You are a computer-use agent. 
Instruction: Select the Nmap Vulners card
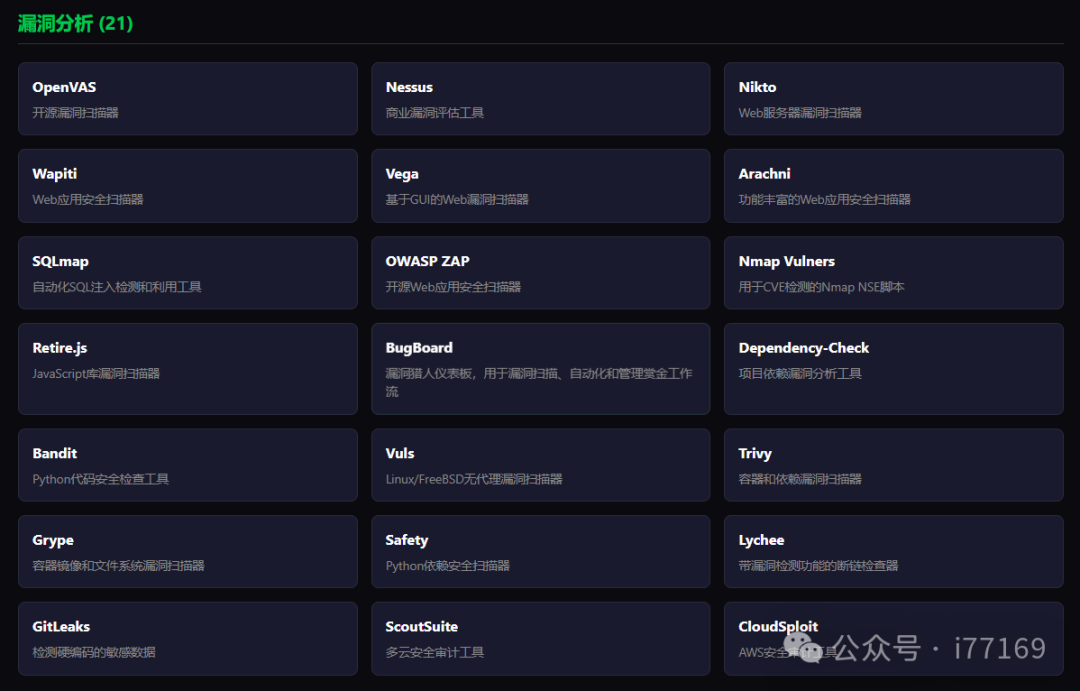[893, 273]
